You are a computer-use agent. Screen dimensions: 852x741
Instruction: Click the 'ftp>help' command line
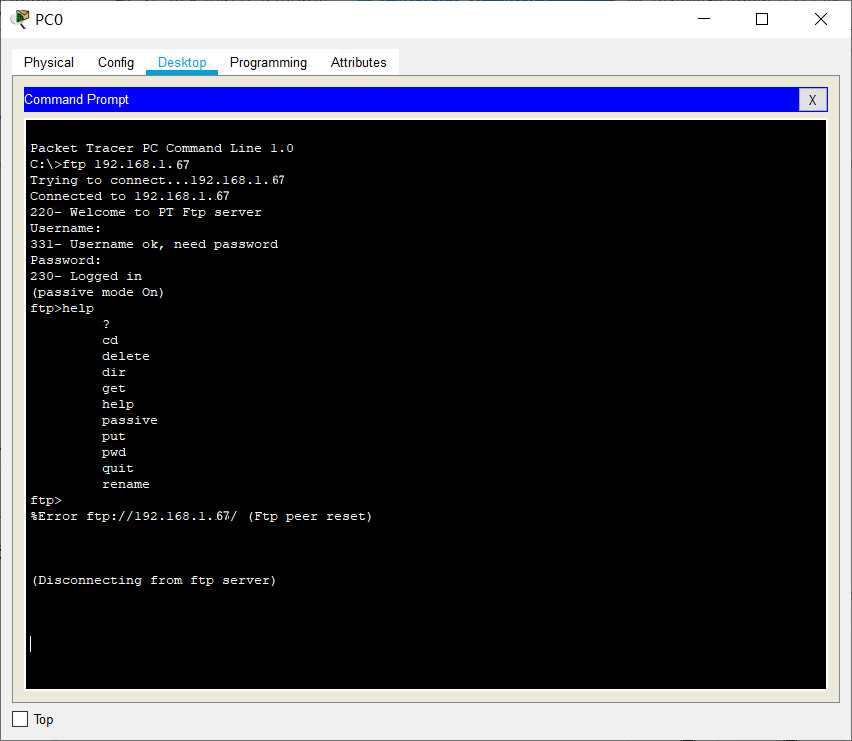coord(62,309)
